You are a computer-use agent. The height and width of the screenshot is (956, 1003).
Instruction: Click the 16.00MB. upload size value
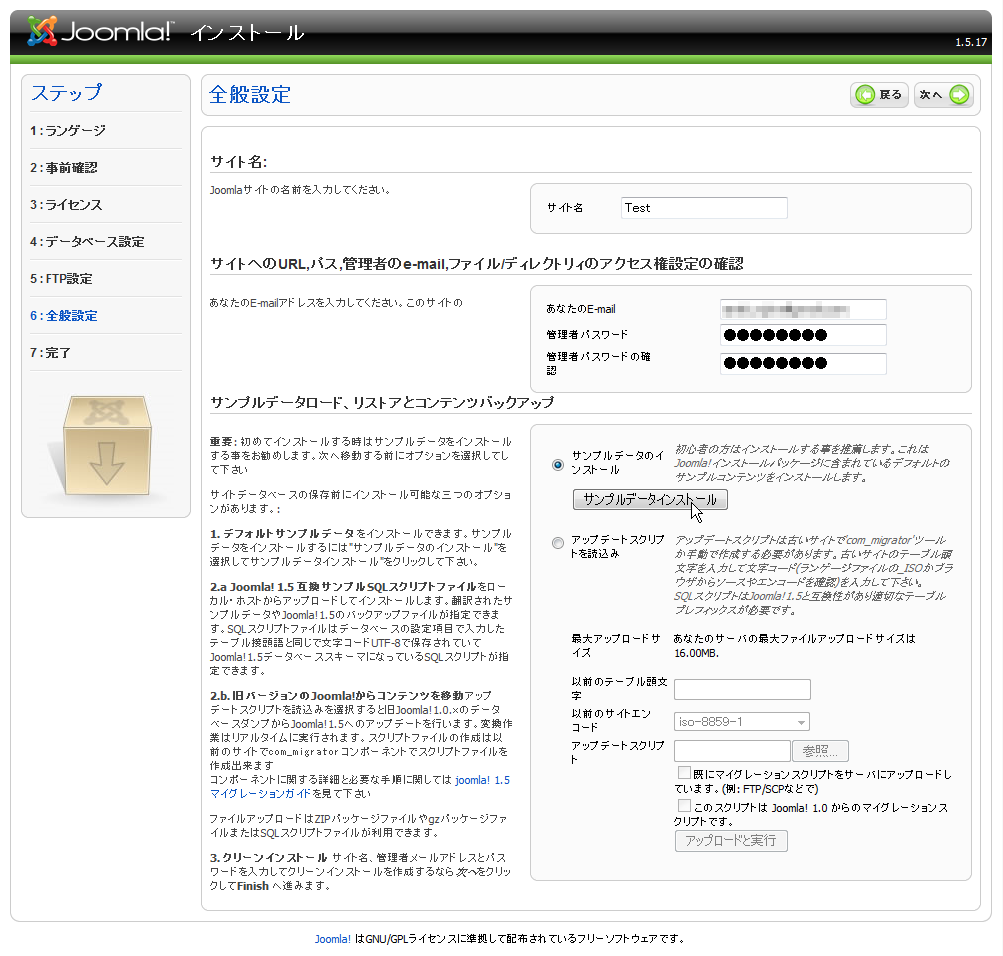pyautogui.click(x=697, y=653)
